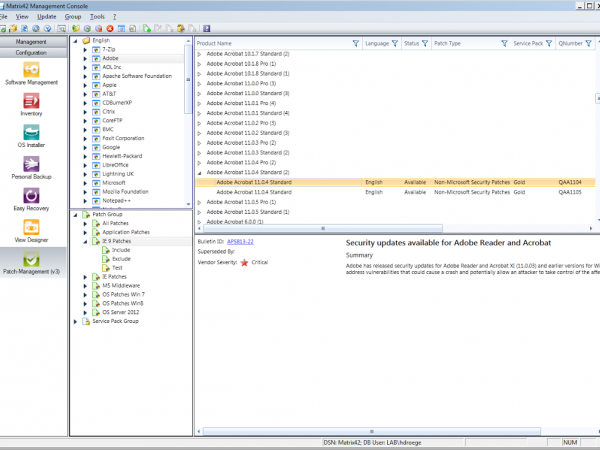Viewport: 600px width, 450px height.
Task: Expand the Microsoft vendor node
Action: (85, 183)
